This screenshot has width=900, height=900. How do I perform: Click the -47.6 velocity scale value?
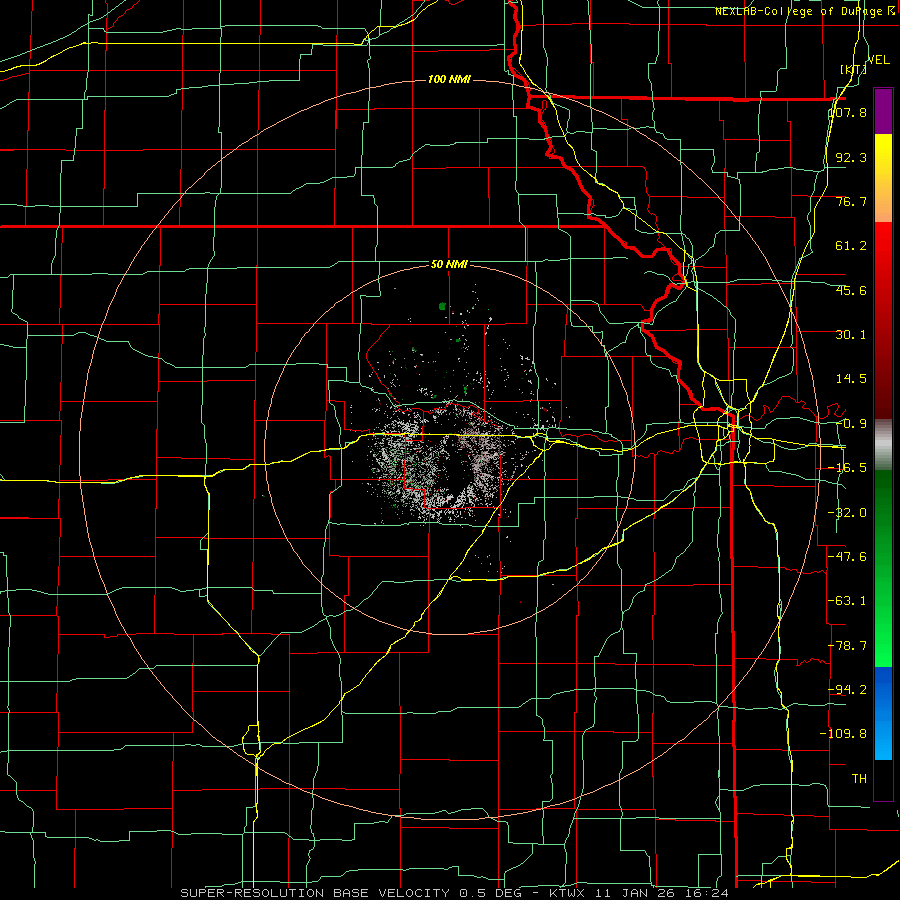click(848, 557)
